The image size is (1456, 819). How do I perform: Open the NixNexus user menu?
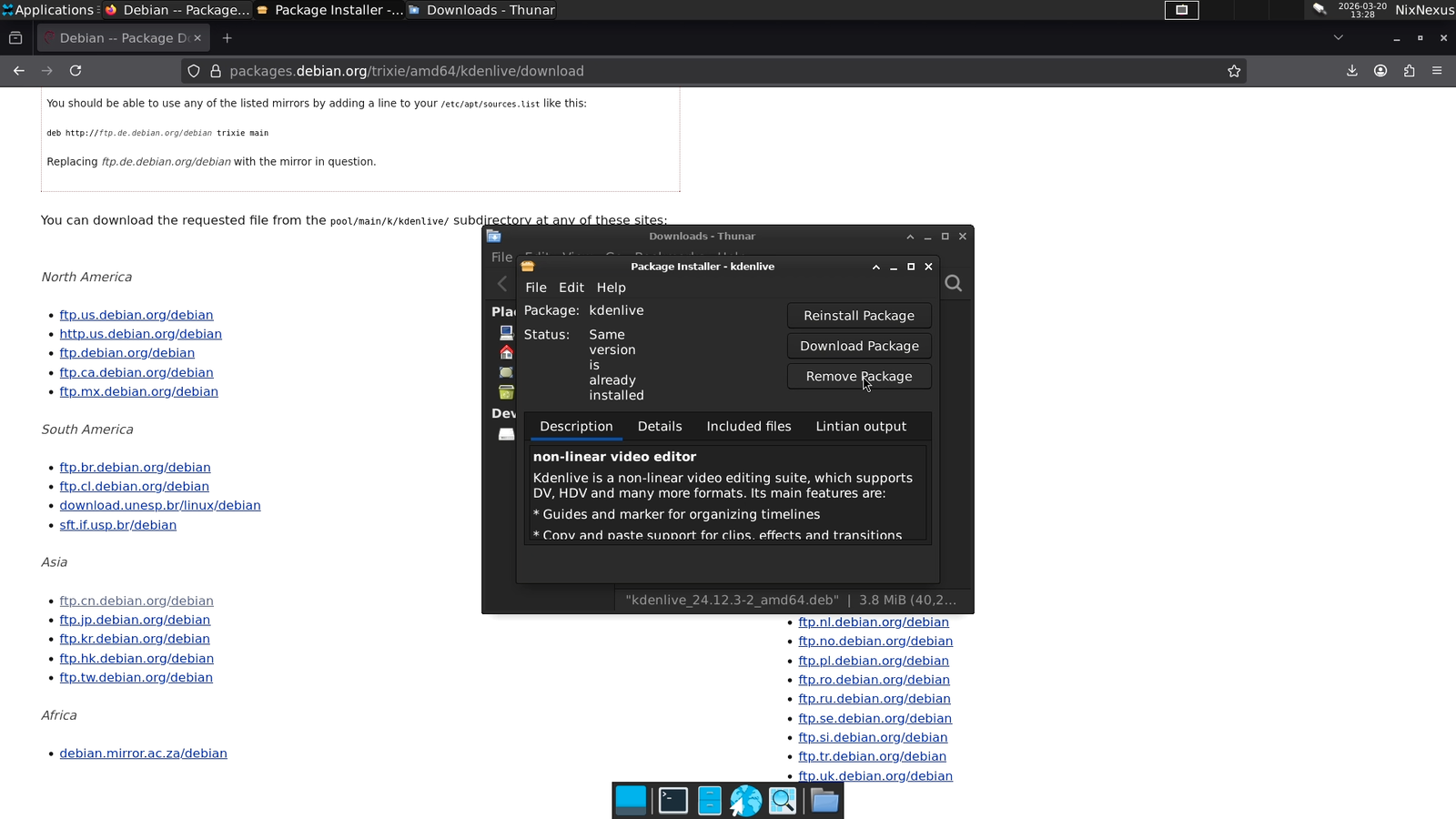click(x=1424, y=10)
